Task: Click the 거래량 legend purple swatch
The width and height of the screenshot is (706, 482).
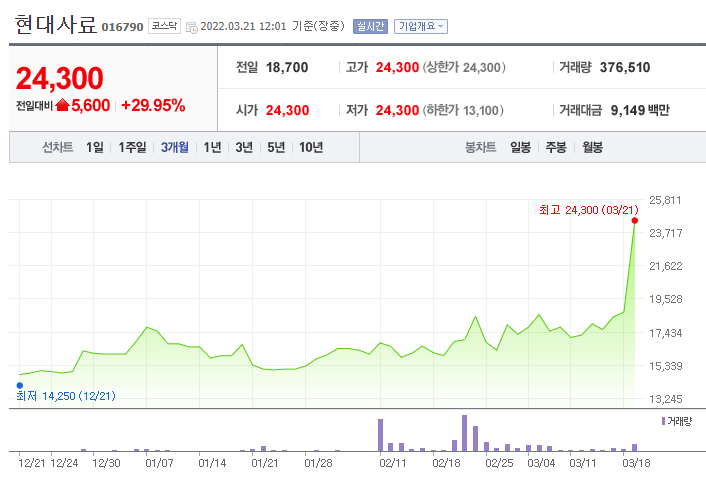Action: 663,421
